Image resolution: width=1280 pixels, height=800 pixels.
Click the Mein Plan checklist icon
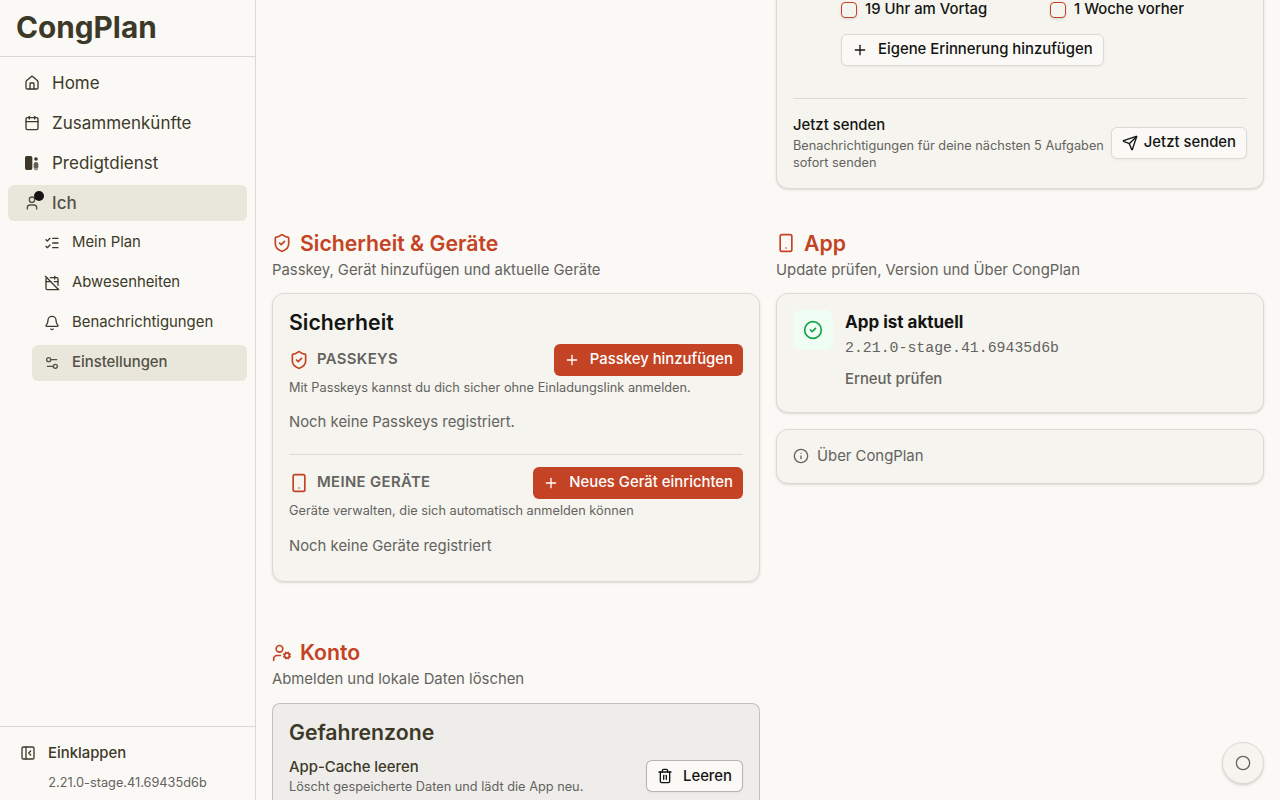point(52,242)
